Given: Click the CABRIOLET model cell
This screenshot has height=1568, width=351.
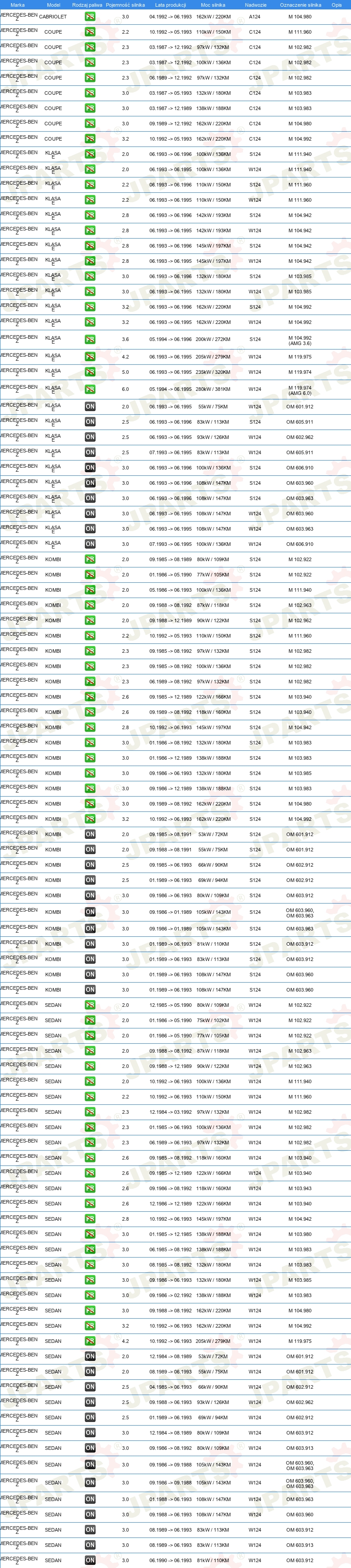Looking at the screenshot, I should point(53,17).
